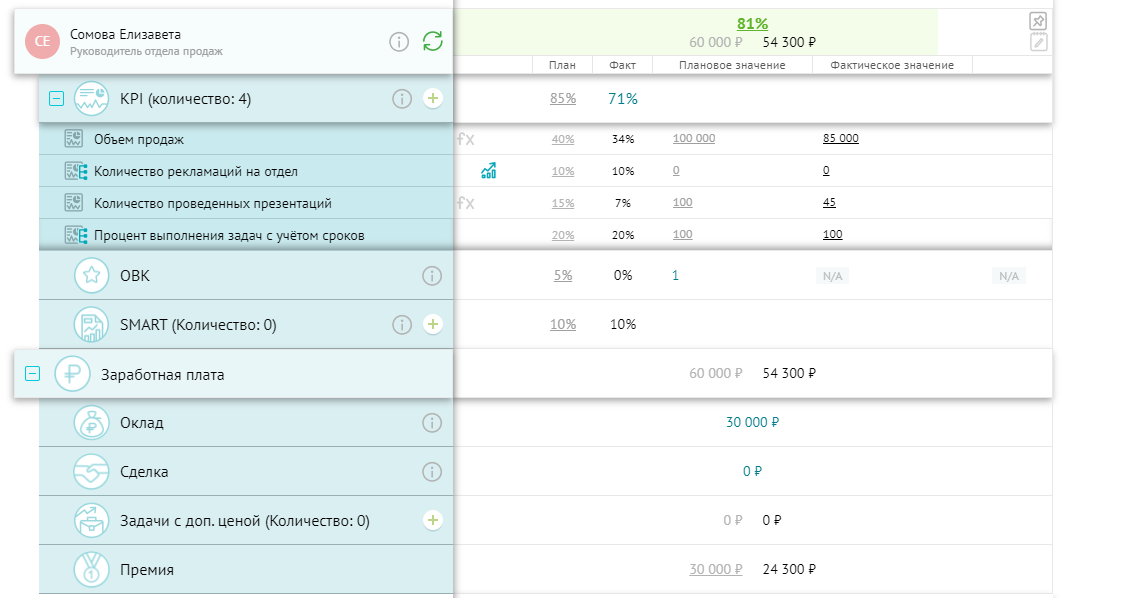The width and height of the screenshot is (1135, 598).
Task: Open the info icon in the Сделка row
Action: point(432,472)
